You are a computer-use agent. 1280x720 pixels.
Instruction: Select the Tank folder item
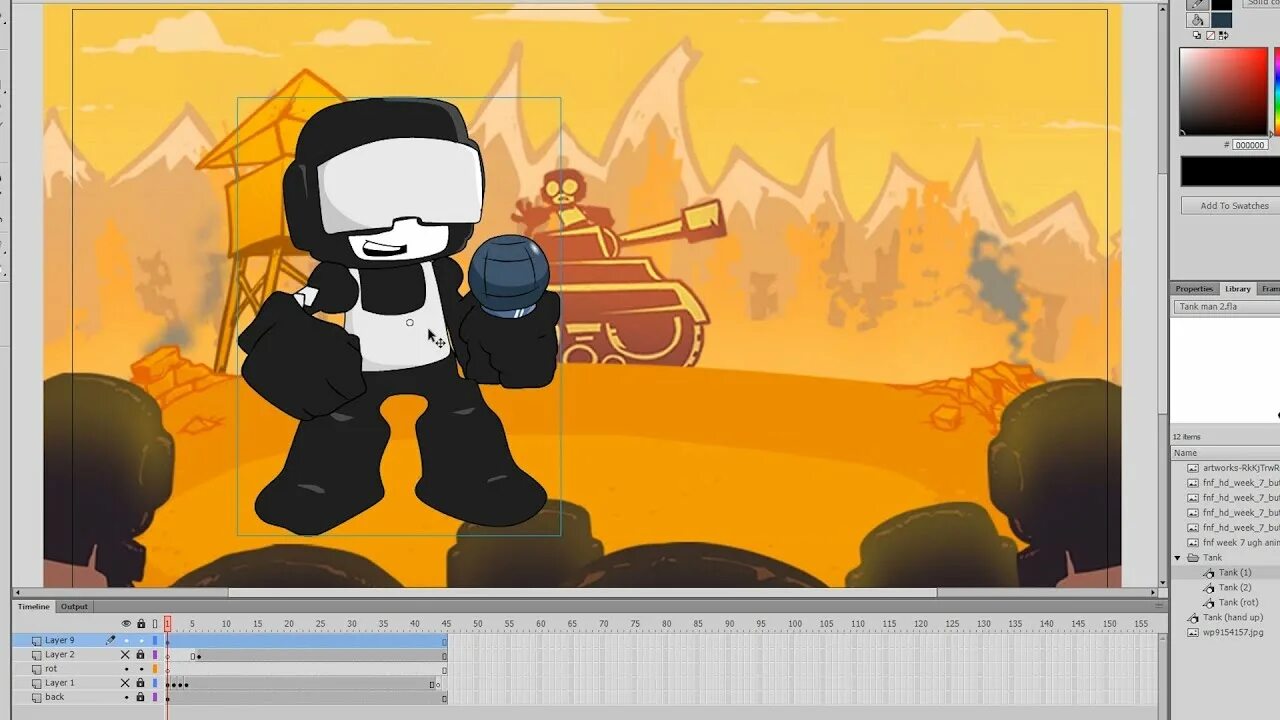pos(1212,558)
